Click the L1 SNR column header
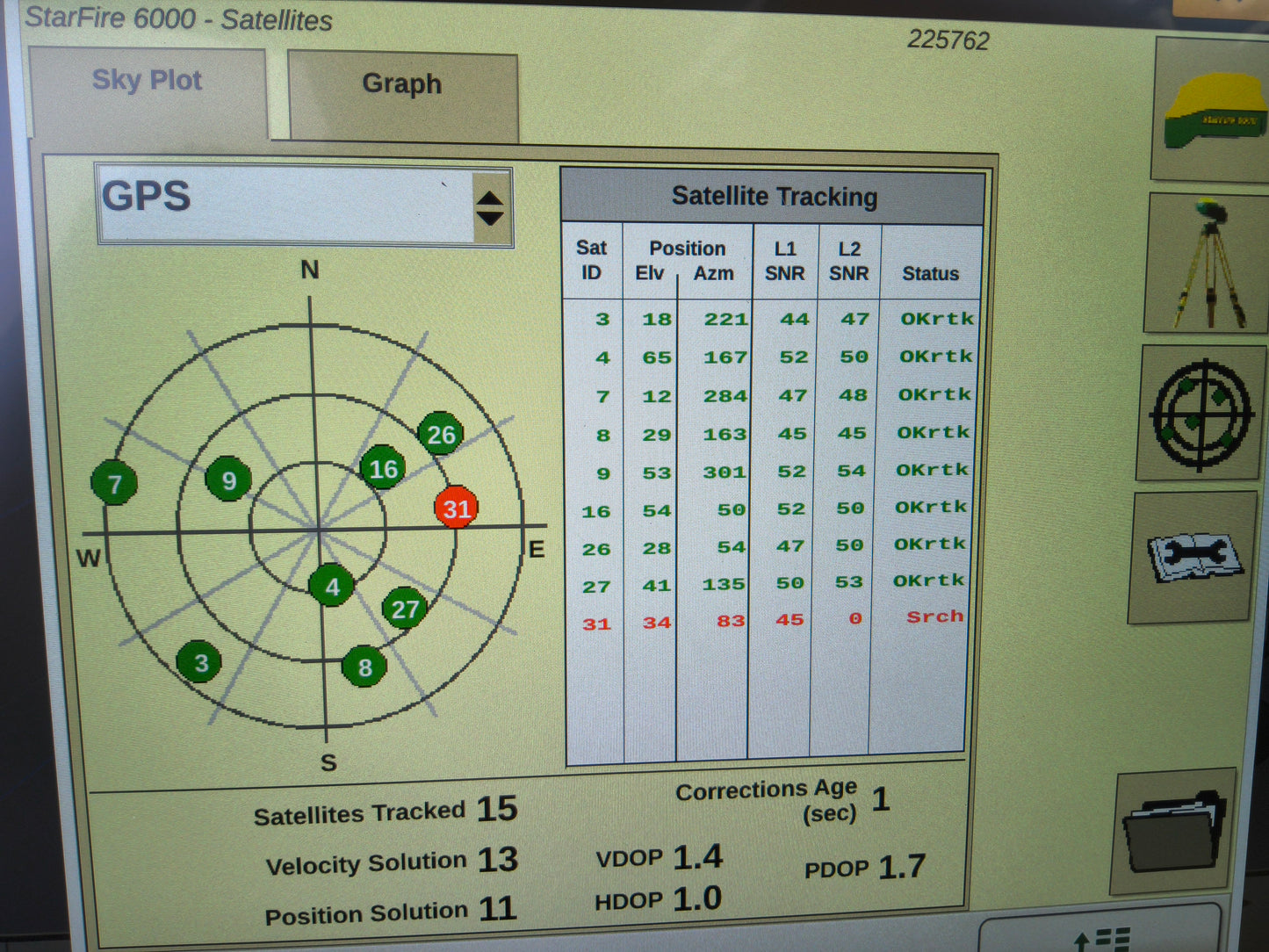The image size is (1269, 952). click(x=784, y=261)
